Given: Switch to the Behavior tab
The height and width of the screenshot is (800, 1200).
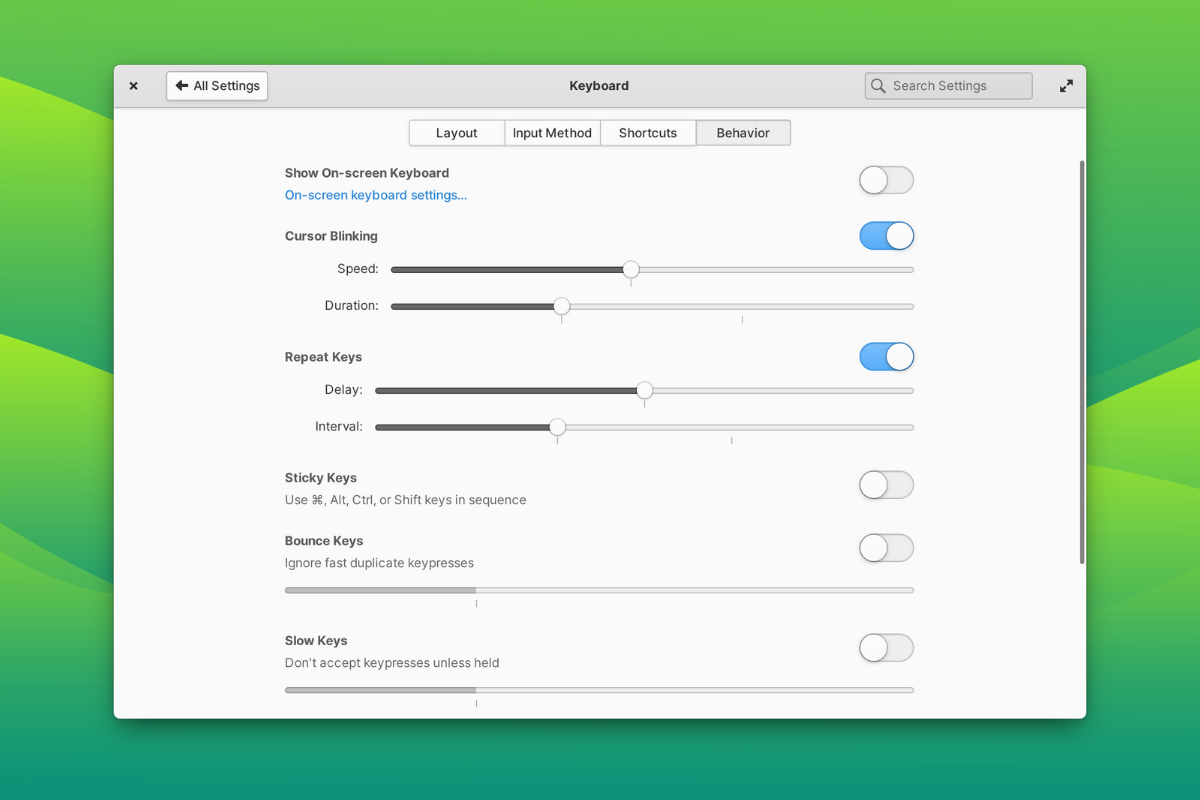Looking at the screenshot, I should click(743, 132).
